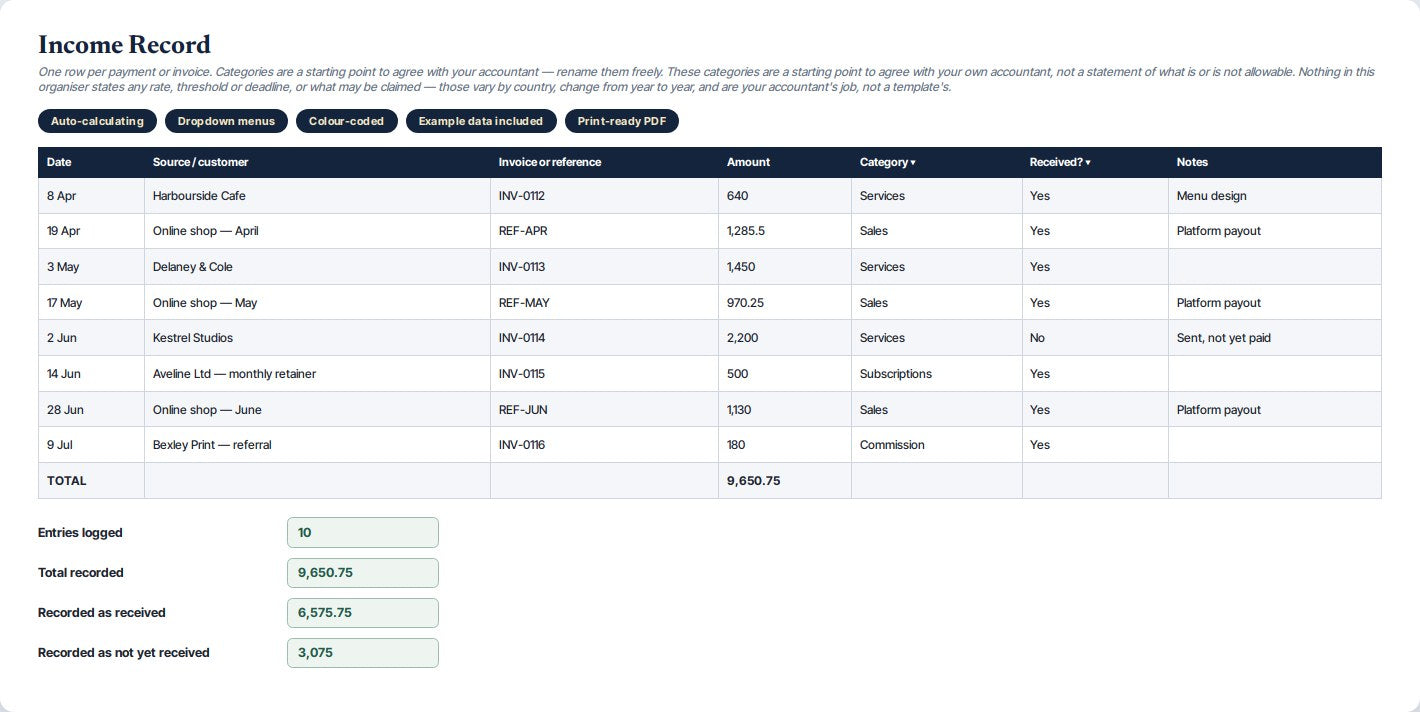Select the 2,200 amount cell
Image resolution: width=1420 pixels, height=712 pixels.
[x=784, y=338]
